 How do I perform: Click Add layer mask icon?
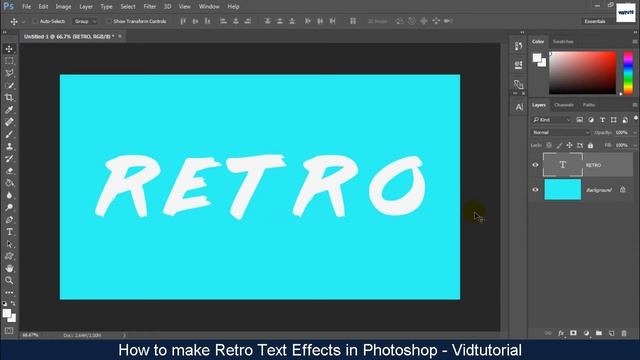click(573, 333)
